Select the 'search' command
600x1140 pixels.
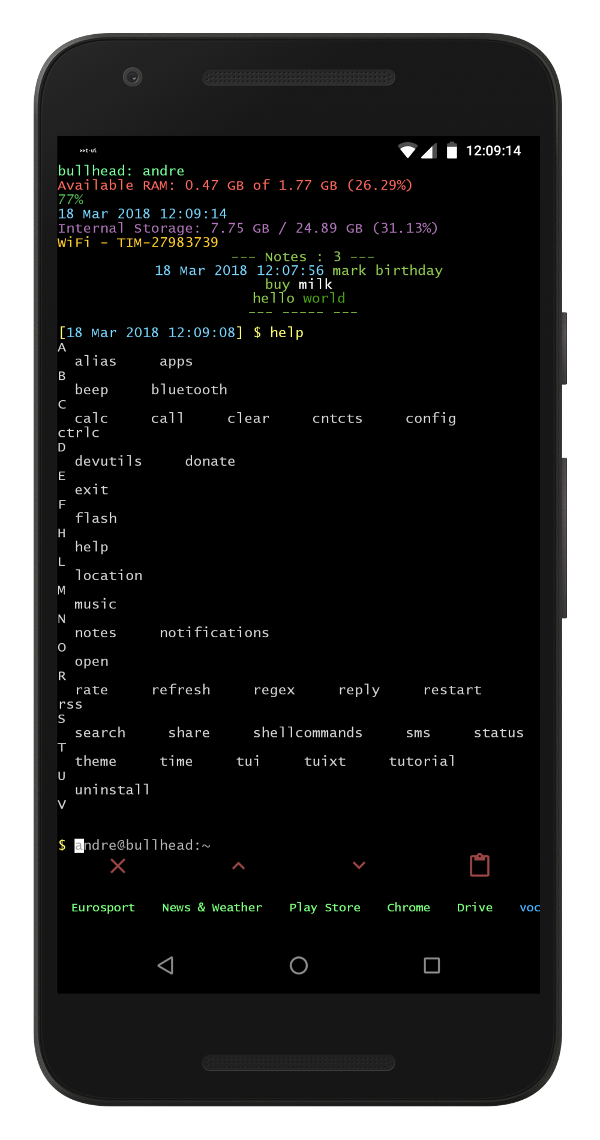[100, 733]
